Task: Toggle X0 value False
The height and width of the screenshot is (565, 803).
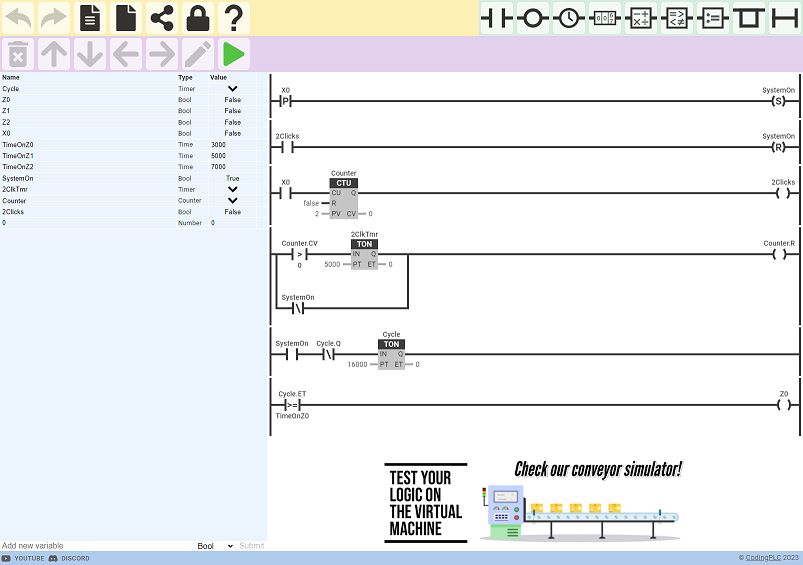Action: point(233,133)
